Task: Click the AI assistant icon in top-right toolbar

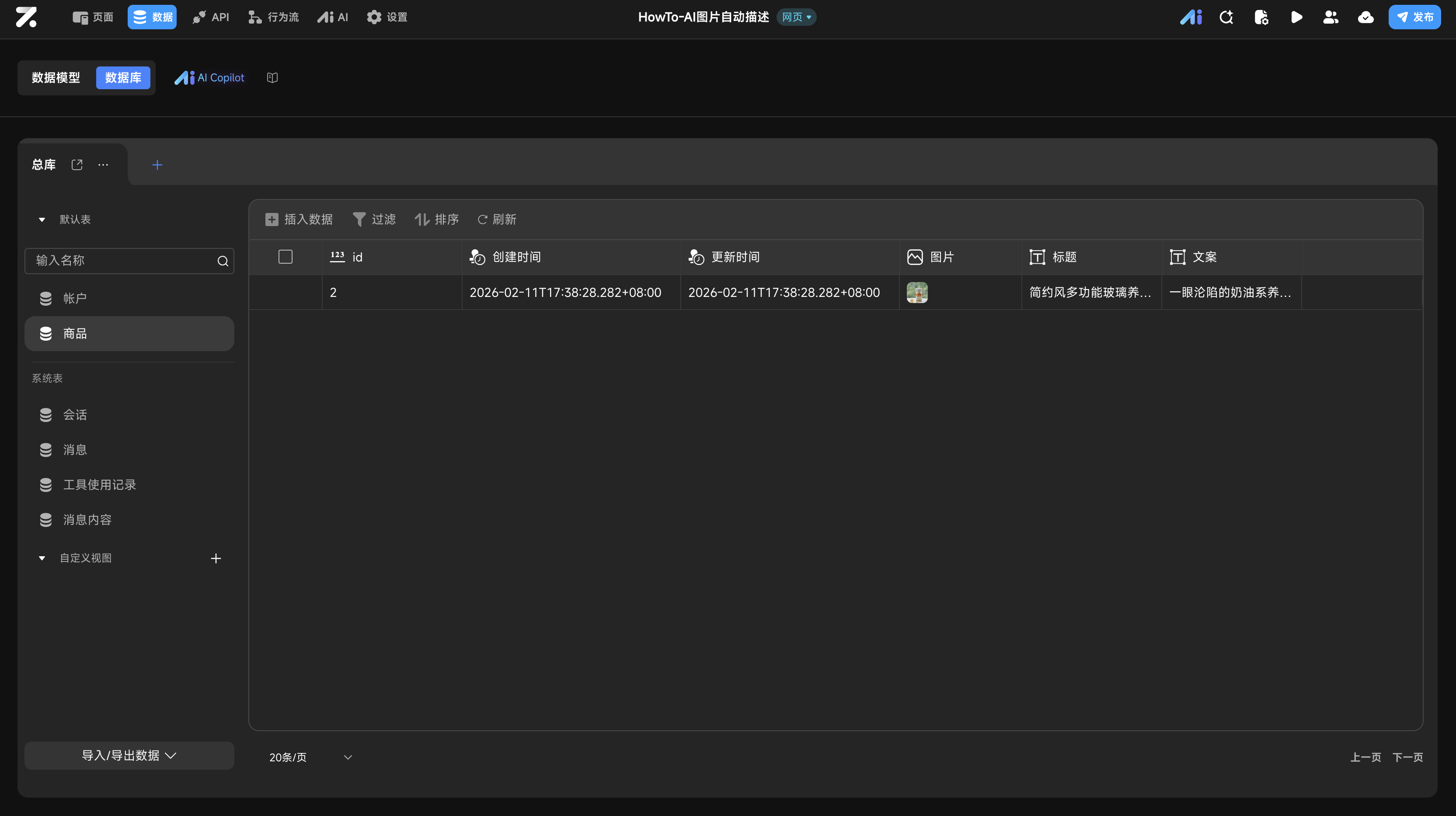Action: (1190, 17)
